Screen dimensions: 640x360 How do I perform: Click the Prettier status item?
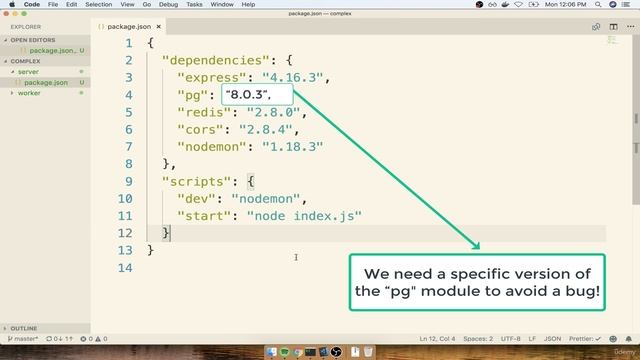click(x=585, y=339)
